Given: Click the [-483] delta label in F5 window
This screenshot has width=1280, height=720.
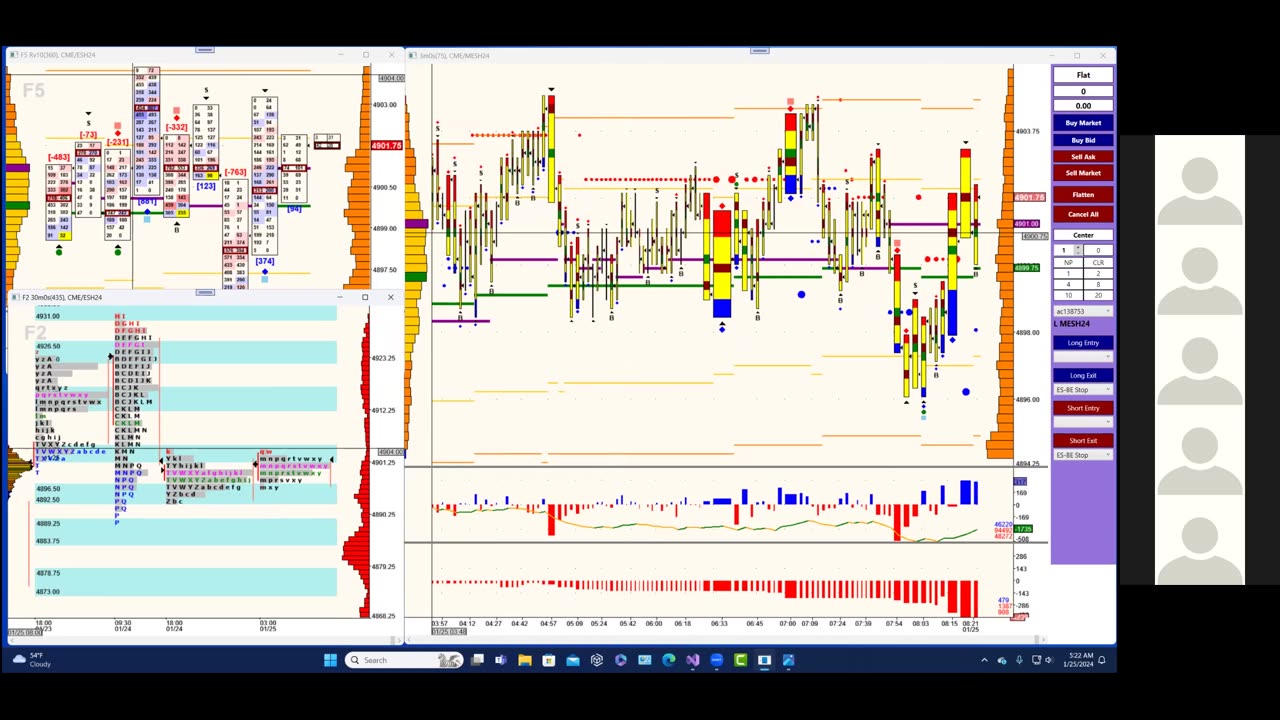Looking at the screenshot, I should coord(59,157).
